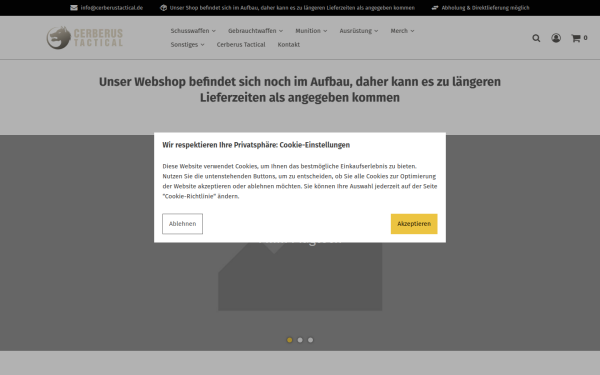The height and width of the screenshot is (375, 600).
Task: Click the search magnifier icon
Action: pos(536,38)
